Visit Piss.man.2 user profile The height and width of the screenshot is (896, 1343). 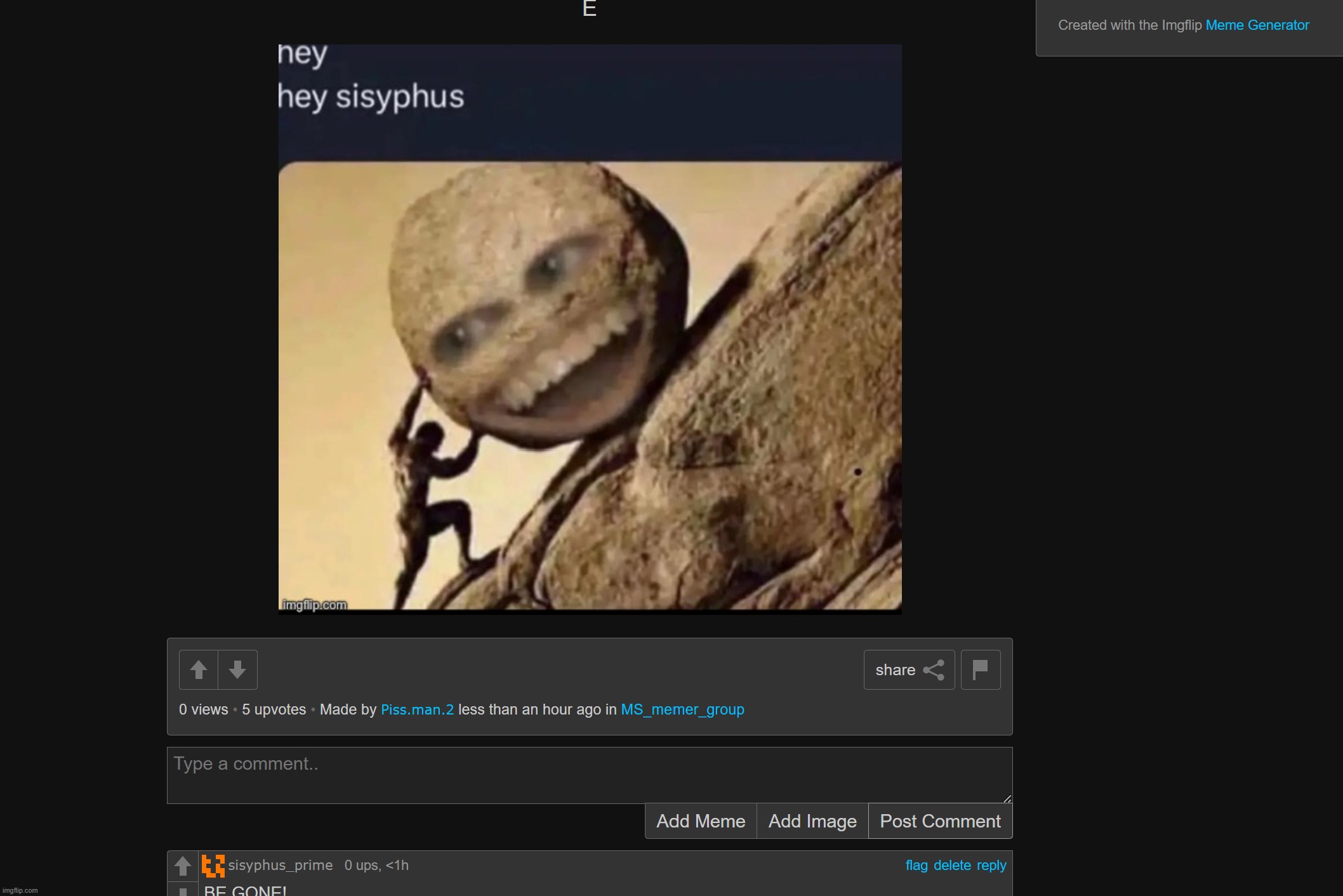click(x=417, y=709)
